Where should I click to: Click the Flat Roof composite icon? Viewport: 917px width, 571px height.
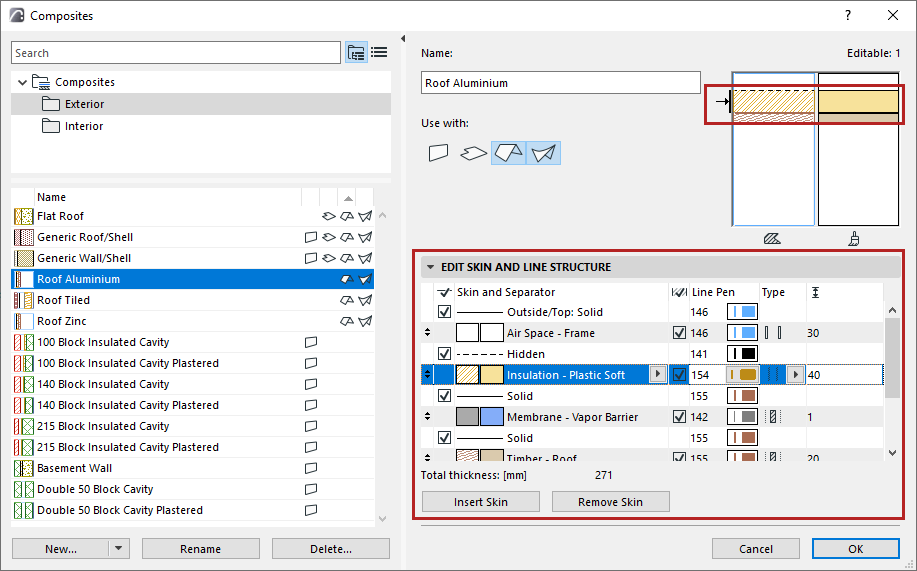coord(23,216)
